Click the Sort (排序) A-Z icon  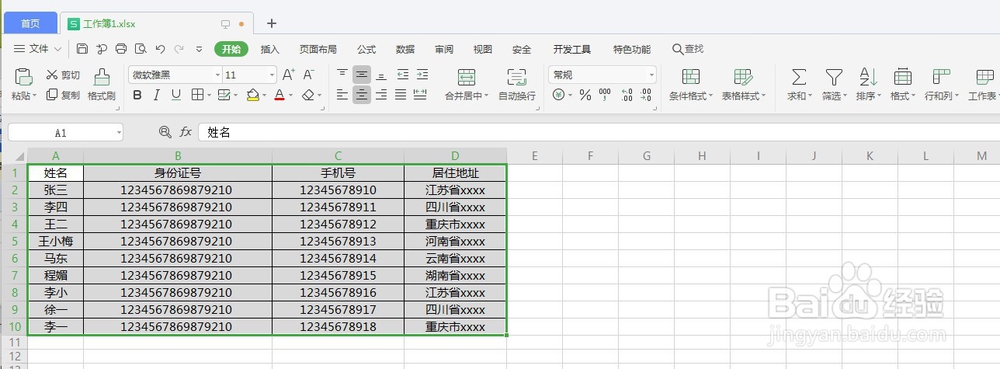click(x=868, y=77)
